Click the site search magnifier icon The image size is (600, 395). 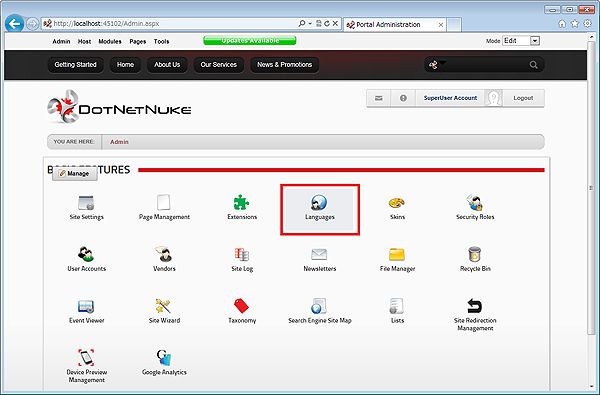[533, 65]
